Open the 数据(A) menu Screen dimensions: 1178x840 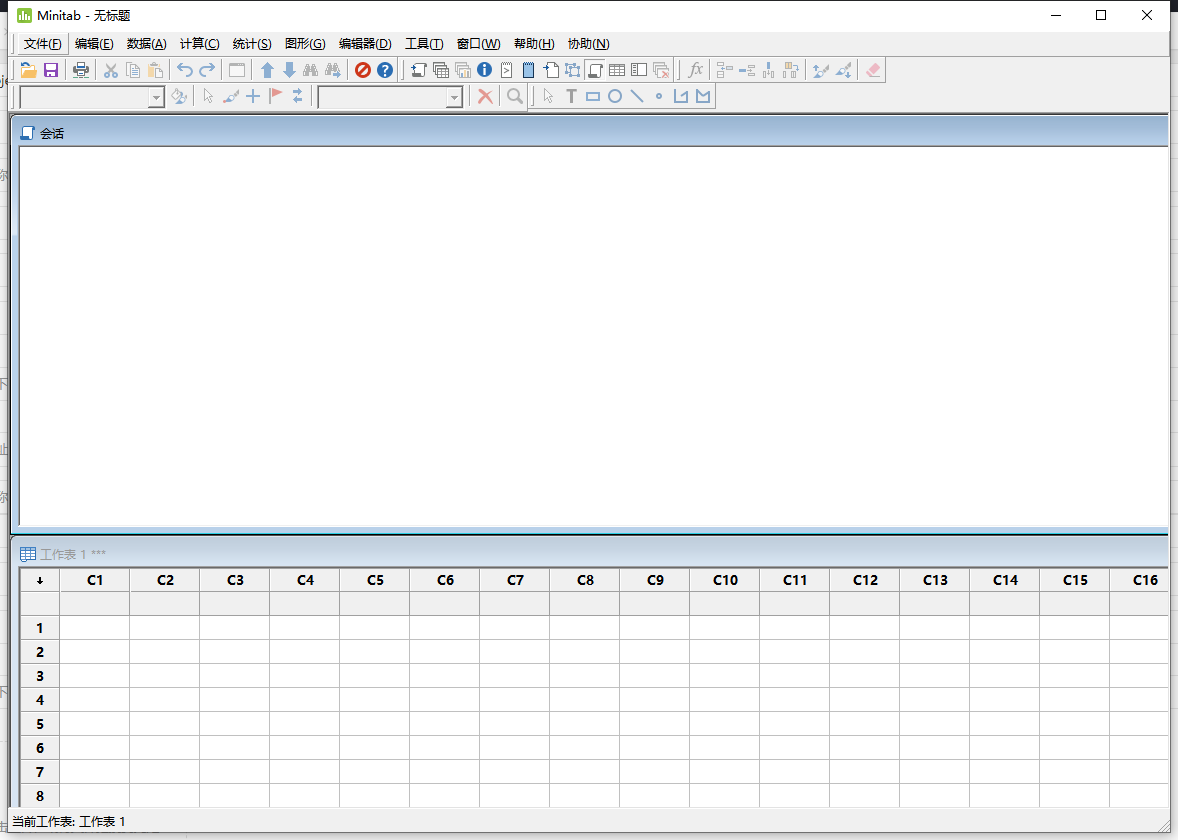pos(146,44)
